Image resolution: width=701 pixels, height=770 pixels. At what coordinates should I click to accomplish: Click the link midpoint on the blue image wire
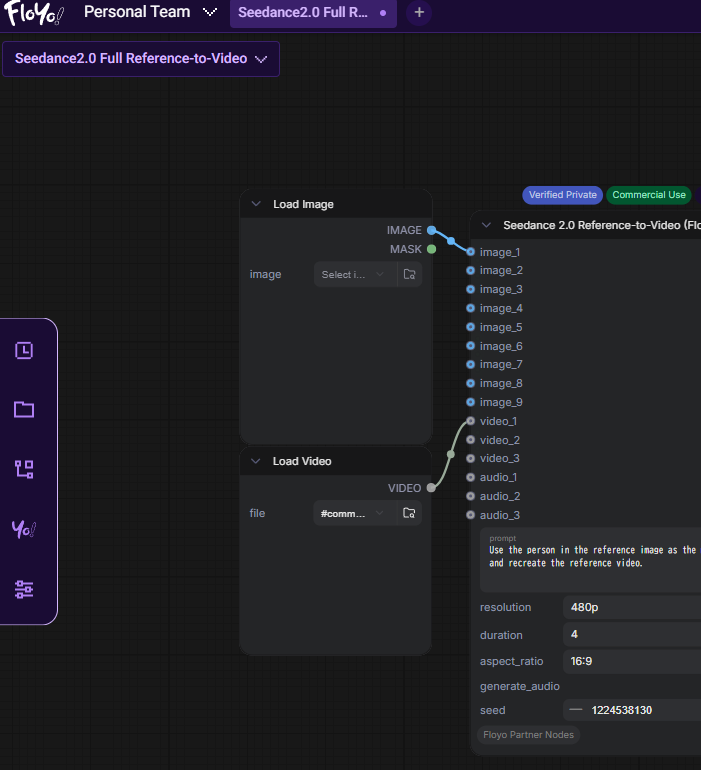pos(451,241)
